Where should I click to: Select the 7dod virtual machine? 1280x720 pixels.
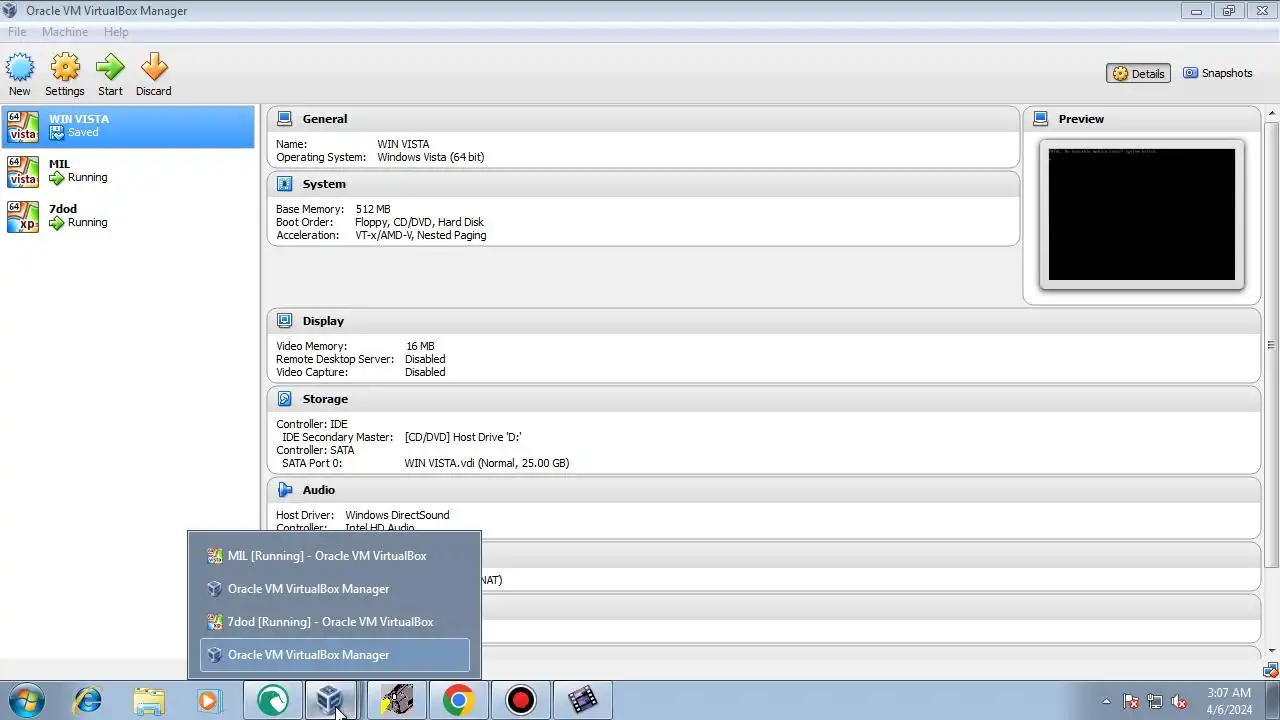[128, 216]
